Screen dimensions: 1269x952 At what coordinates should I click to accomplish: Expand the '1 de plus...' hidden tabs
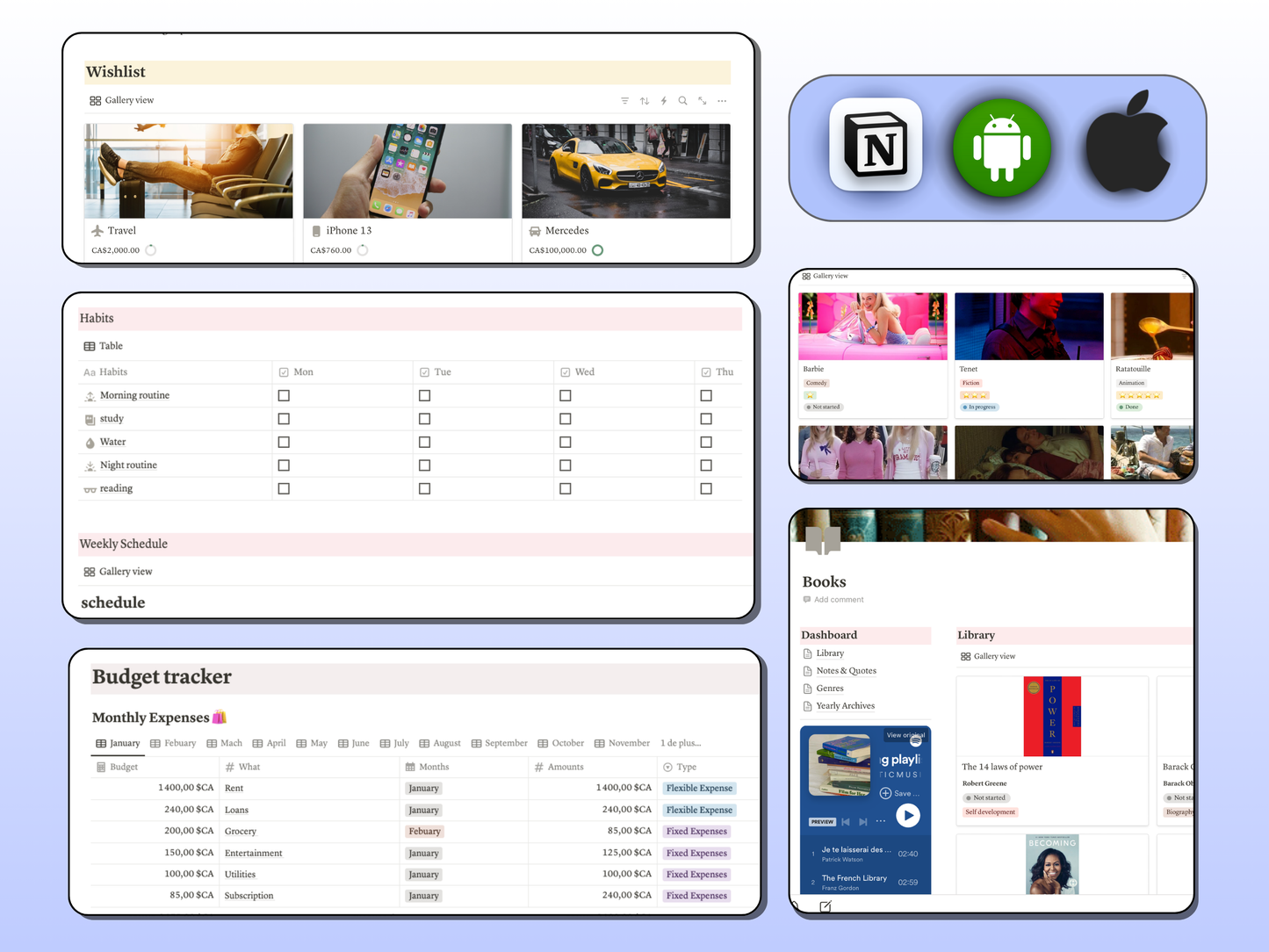(x=681, y=743)
